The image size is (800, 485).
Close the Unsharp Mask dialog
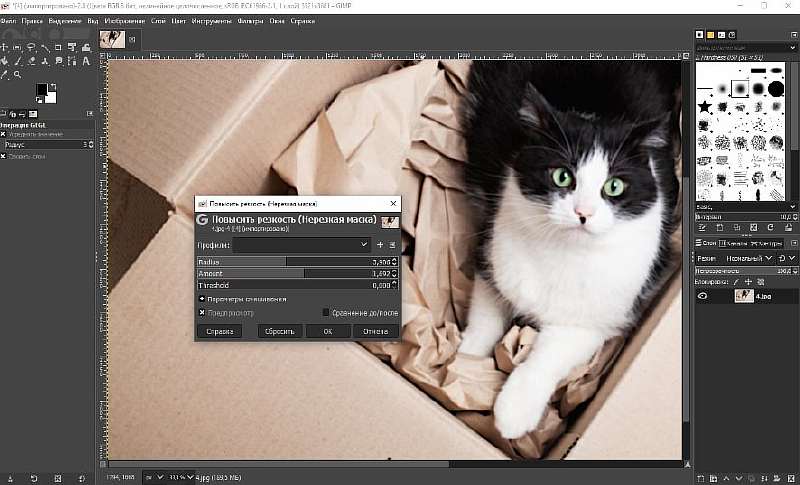[x=393, y=203]
